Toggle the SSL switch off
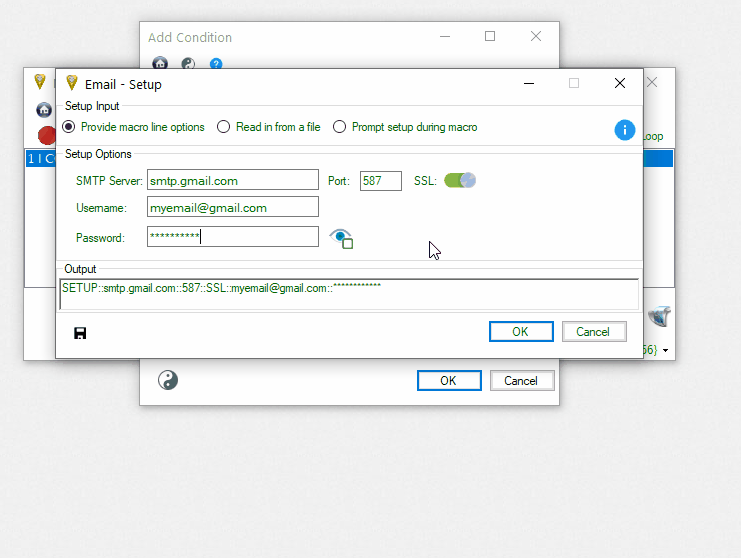This screenshot has height=558, width=741. click(460, 180)
